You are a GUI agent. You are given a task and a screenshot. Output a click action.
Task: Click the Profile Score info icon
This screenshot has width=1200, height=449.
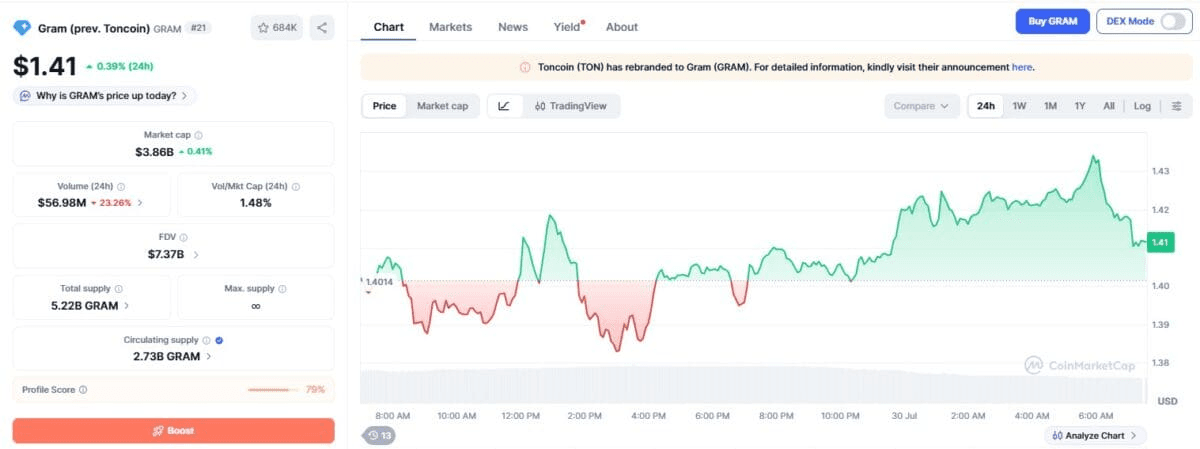pyautogui.click(x=83, y=390)
